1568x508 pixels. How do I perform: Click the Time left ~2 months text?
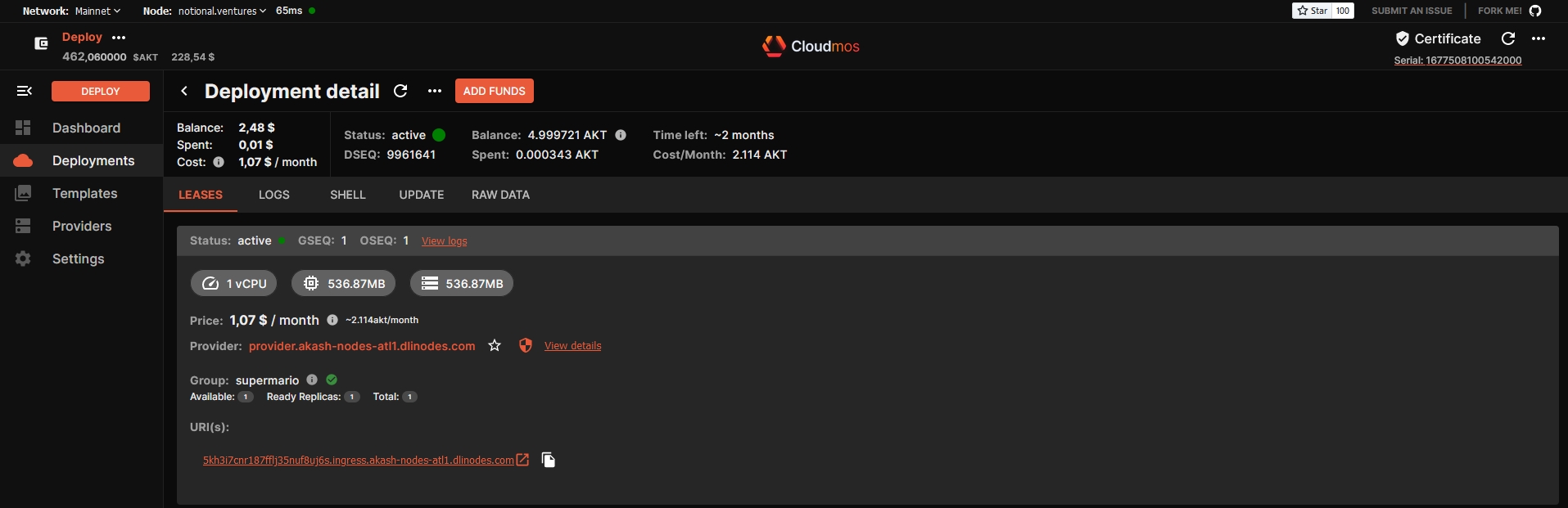714,135
